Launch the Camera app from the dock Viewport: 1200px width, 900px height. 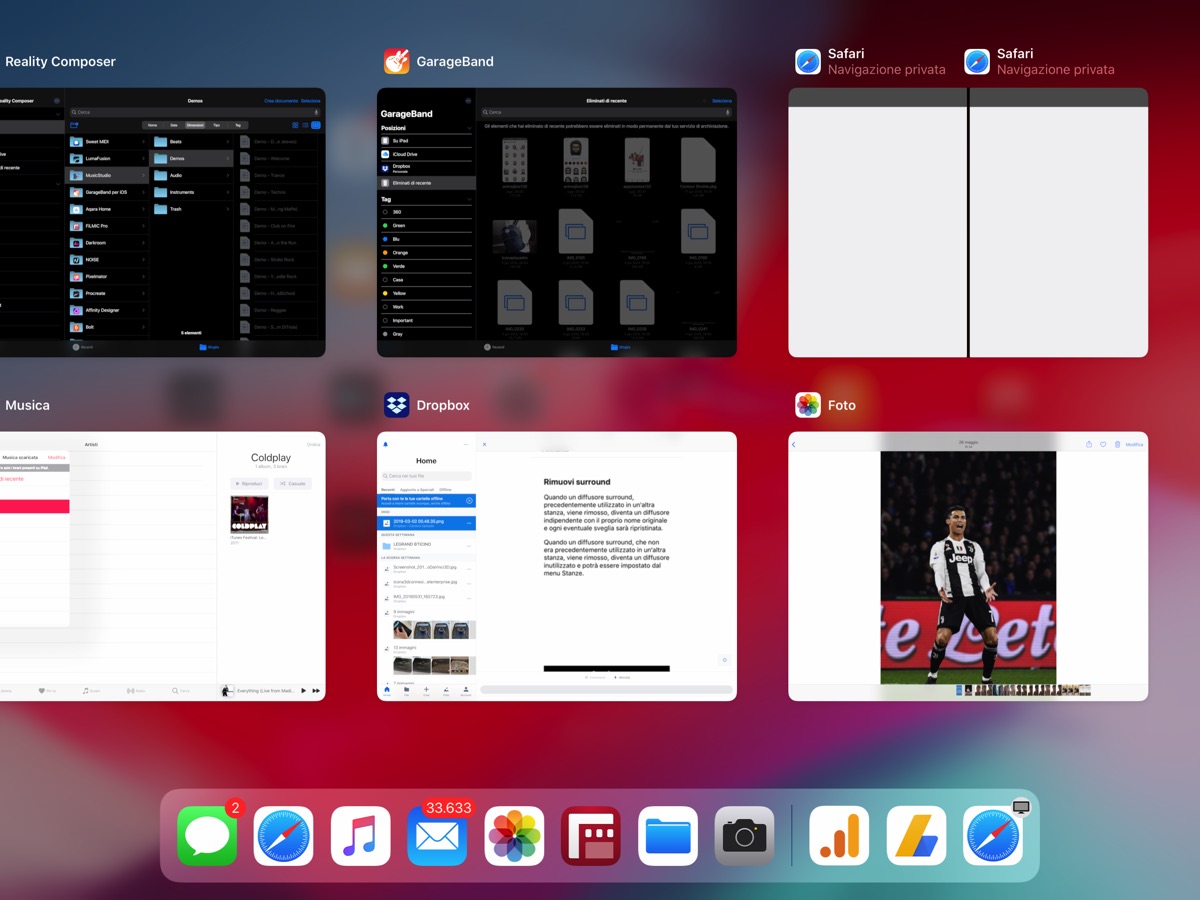click(x=745, y=836)
